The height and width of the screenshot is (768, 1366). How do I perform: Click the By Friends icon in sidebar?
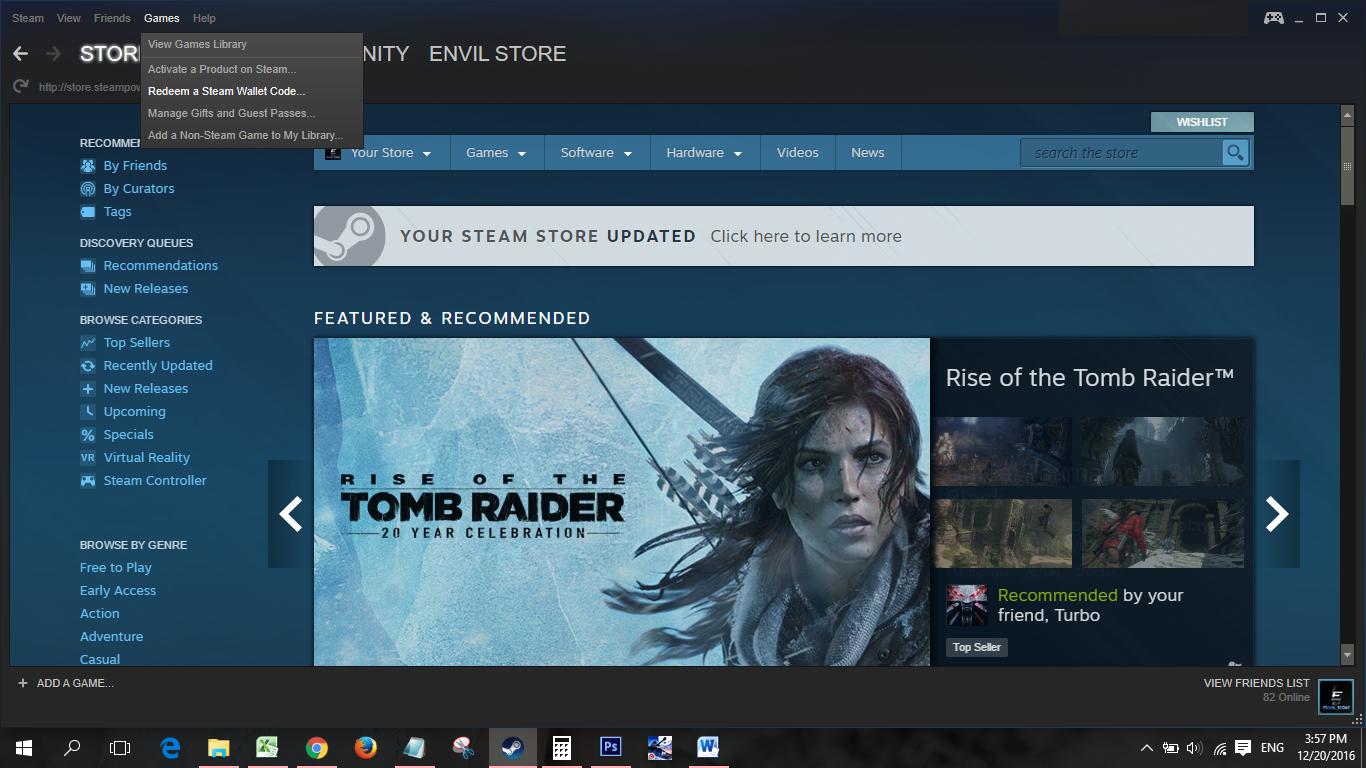(x=88, y=166)
